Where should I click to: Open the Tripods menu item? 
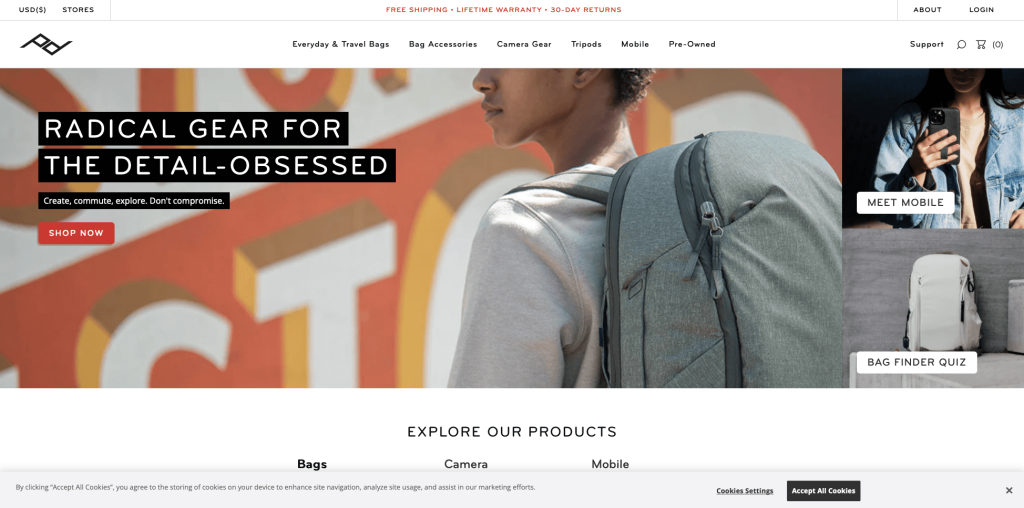pos(586,44)
